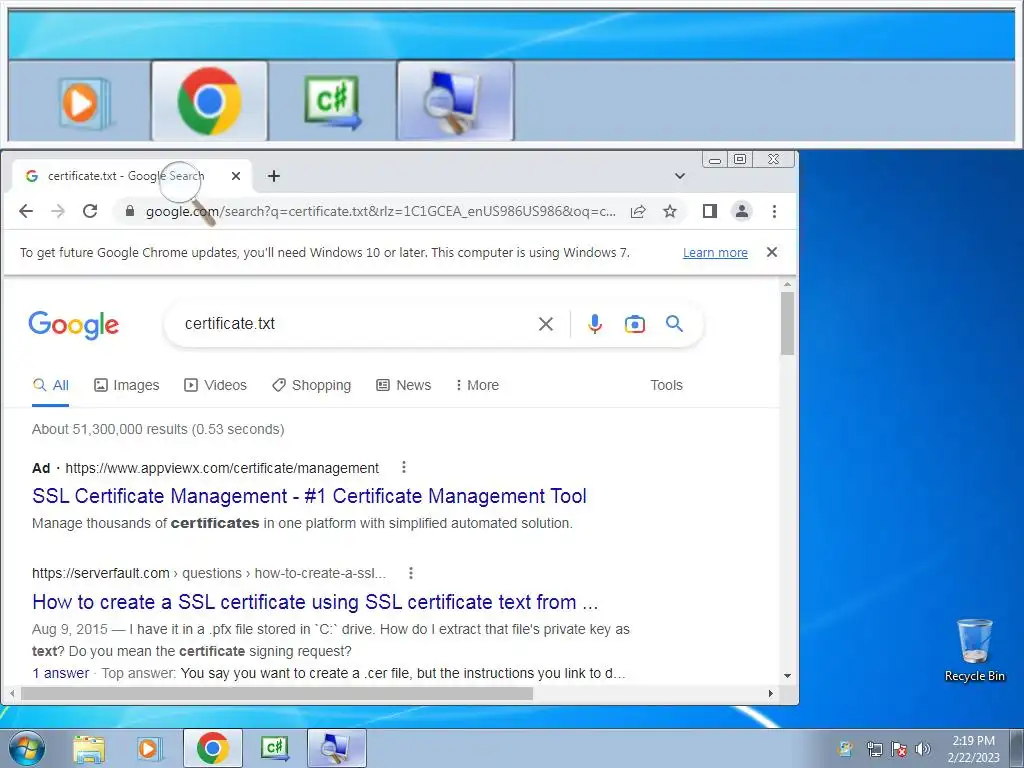Start search by voice microphone
Viewport: 1024px width, 768px height.
[x=595, y=324]
